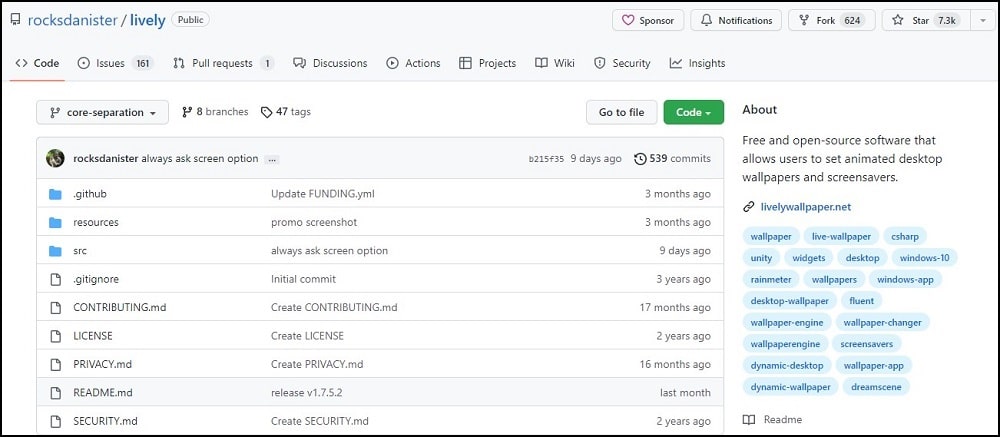
Task: Click the star icon in Star button
Action: tap(898, 20)
